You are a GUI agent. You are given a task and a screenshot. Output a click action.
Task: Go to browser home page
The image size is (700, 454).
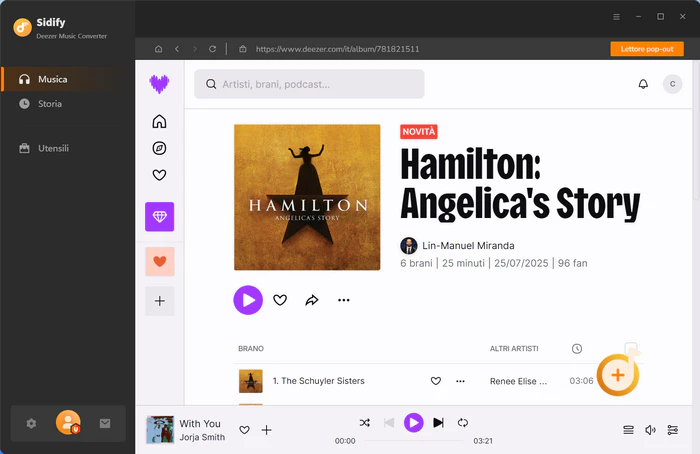point(158,49)
